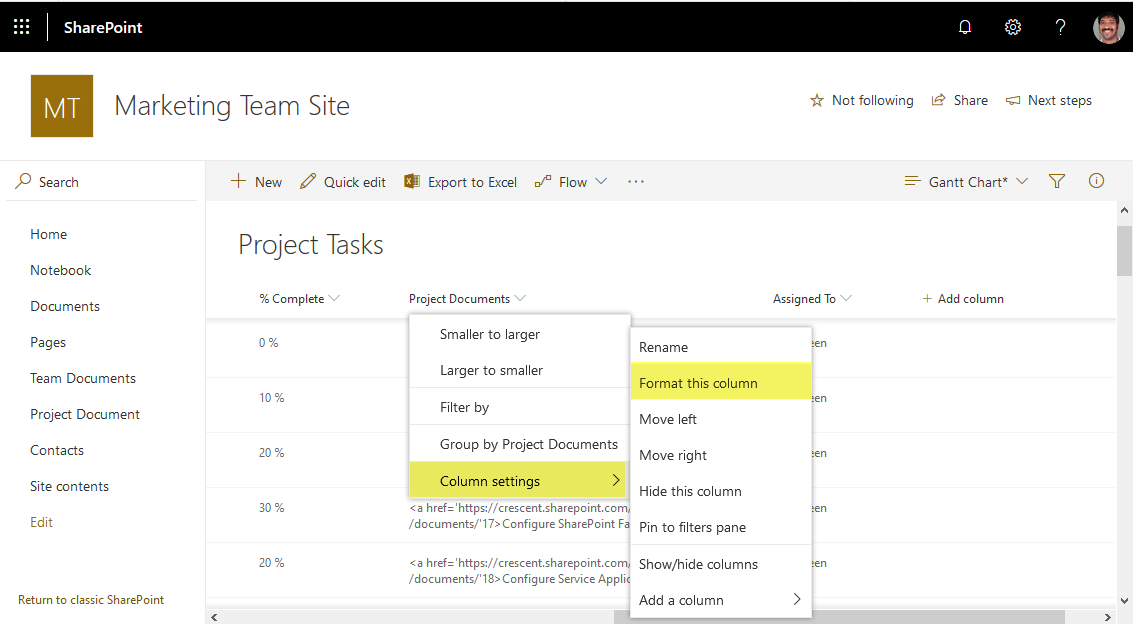Screen dimensions: 1136x624
Task: Start Quick edit mode
Action: pos(343,181)
